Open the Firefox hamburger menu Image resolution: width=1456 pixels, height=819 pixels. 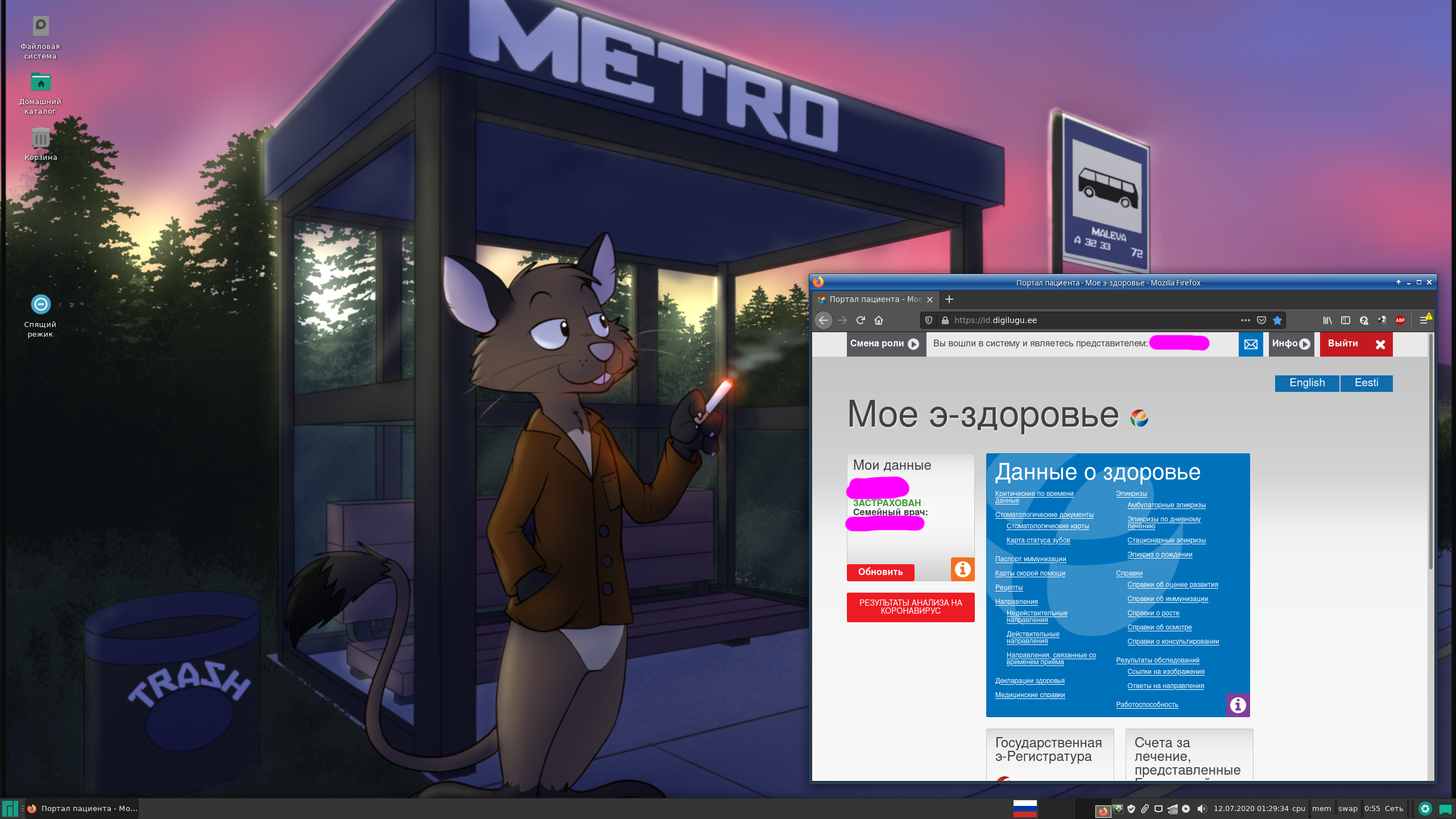point(1424,320)
